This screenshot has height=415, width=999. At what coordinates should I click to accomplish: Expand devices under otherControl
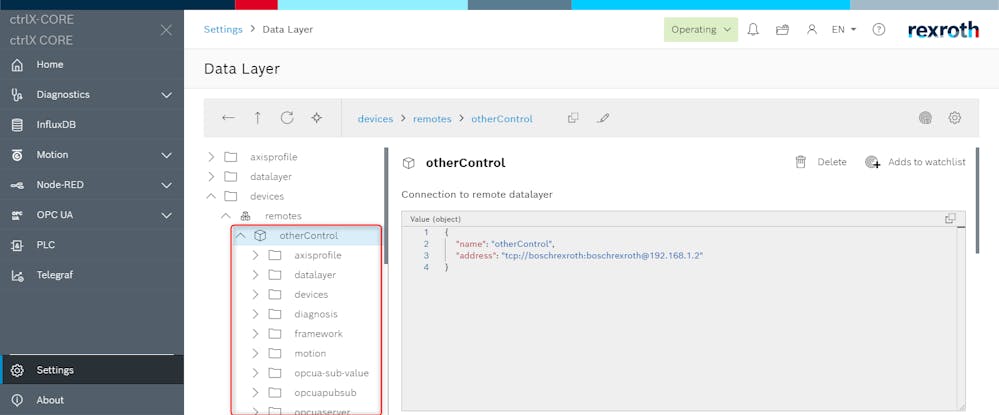tap(255, 295)
